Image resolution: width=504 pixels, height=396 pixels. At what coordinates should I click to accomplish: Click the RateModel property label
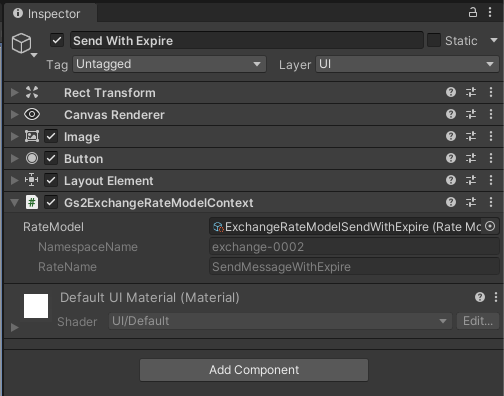(x=53, y=227)
